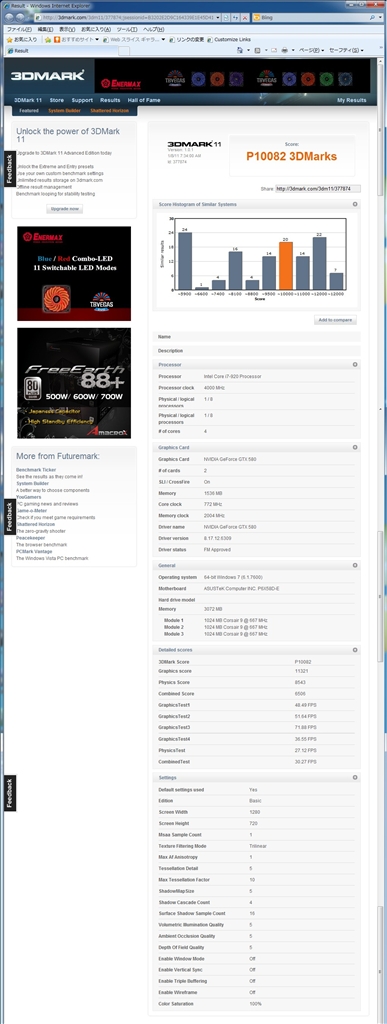The image size is (387, 1024).
Task: Collapse the Detailed scores section
Action: [x=355, y=650]
